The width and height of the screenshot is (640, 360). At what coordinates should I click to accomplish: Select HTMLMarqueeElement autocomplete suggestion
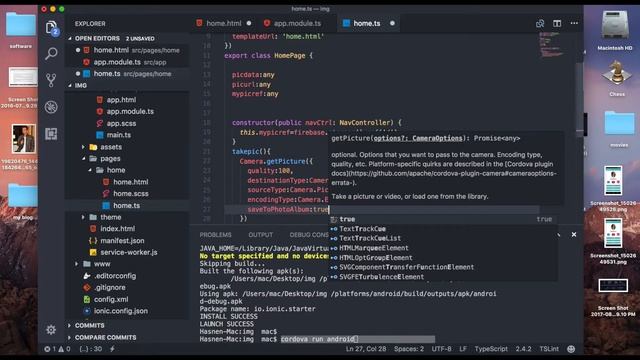pyautogui.click(x=443, y=248)
